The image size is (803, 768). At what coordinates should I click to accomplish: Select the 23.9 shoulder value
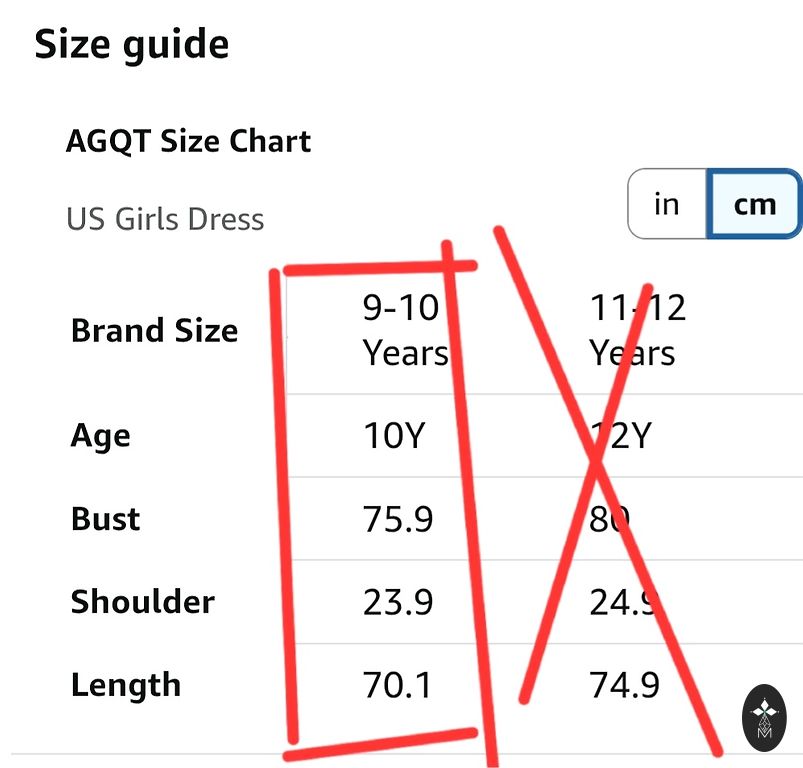tap(397, 602)
